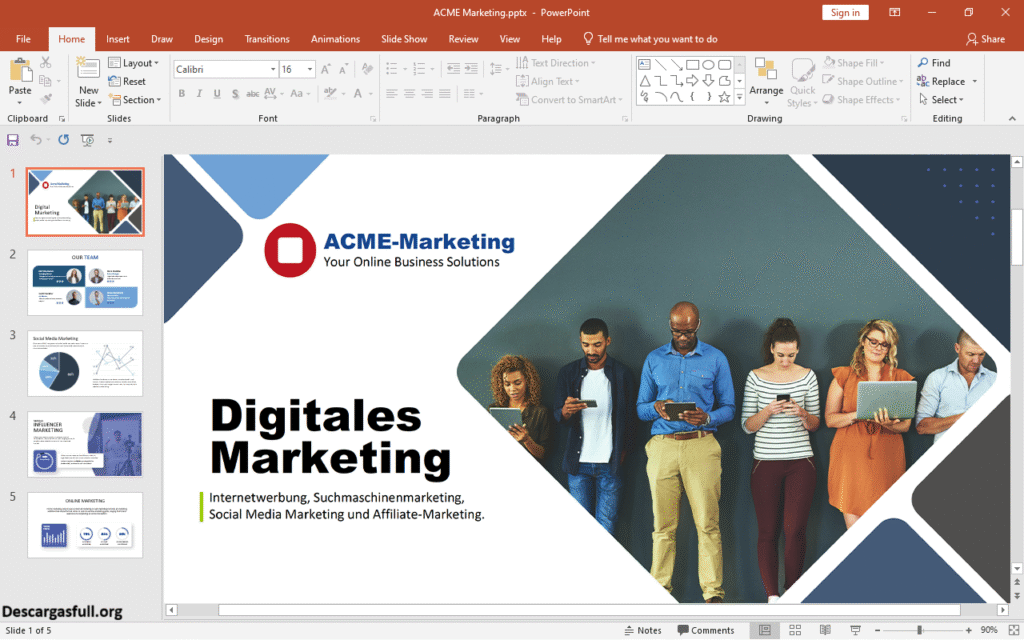
Task: Click the zoom slider handle in status bar
Action: pos(919,630)
